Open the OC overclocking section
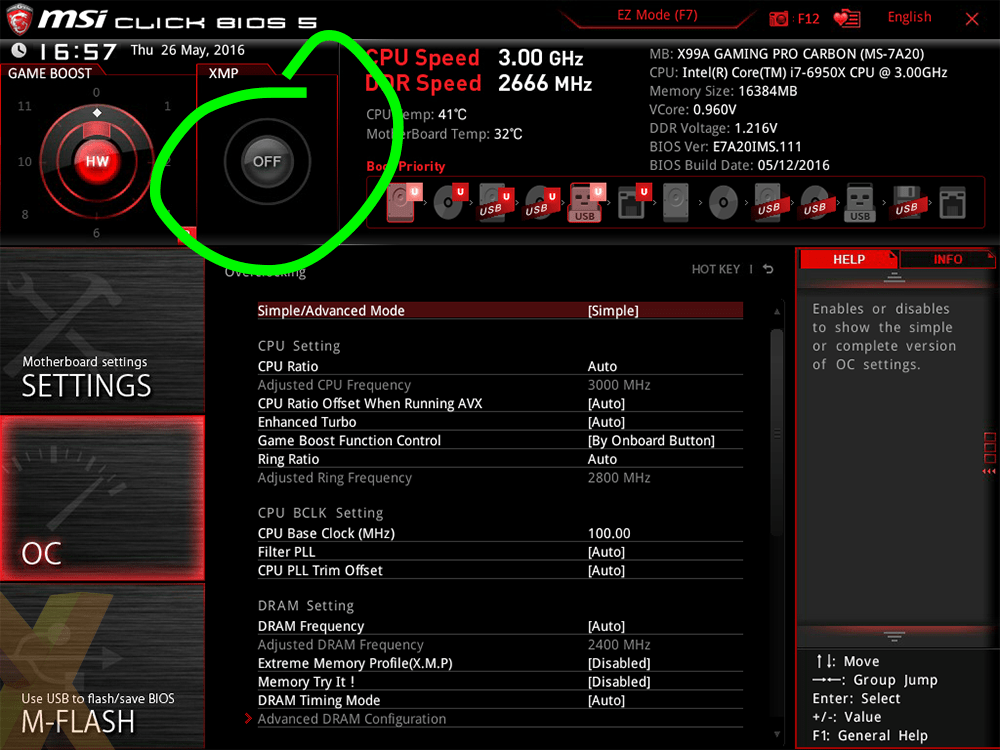The width and height of the screenshot is (1000, 750). click(102, 499)
